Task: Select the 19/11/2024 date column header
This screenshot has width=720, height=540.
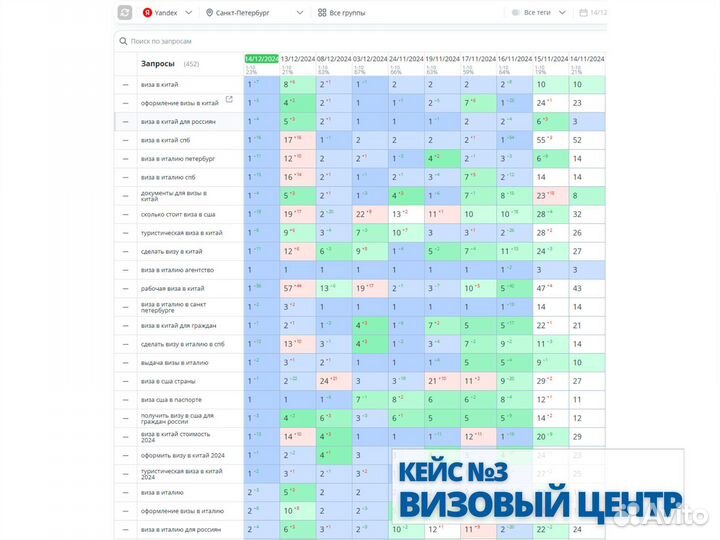Action: pos(442,59)
